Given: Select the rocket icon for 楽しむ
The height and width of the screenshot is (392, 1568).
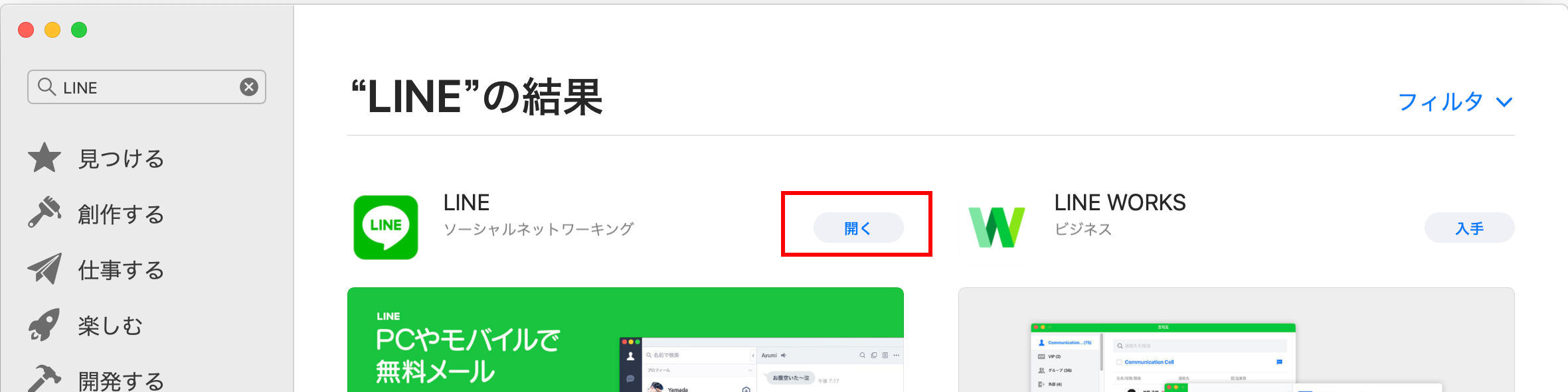Looking at the screenshot, I should pos(44,324).
